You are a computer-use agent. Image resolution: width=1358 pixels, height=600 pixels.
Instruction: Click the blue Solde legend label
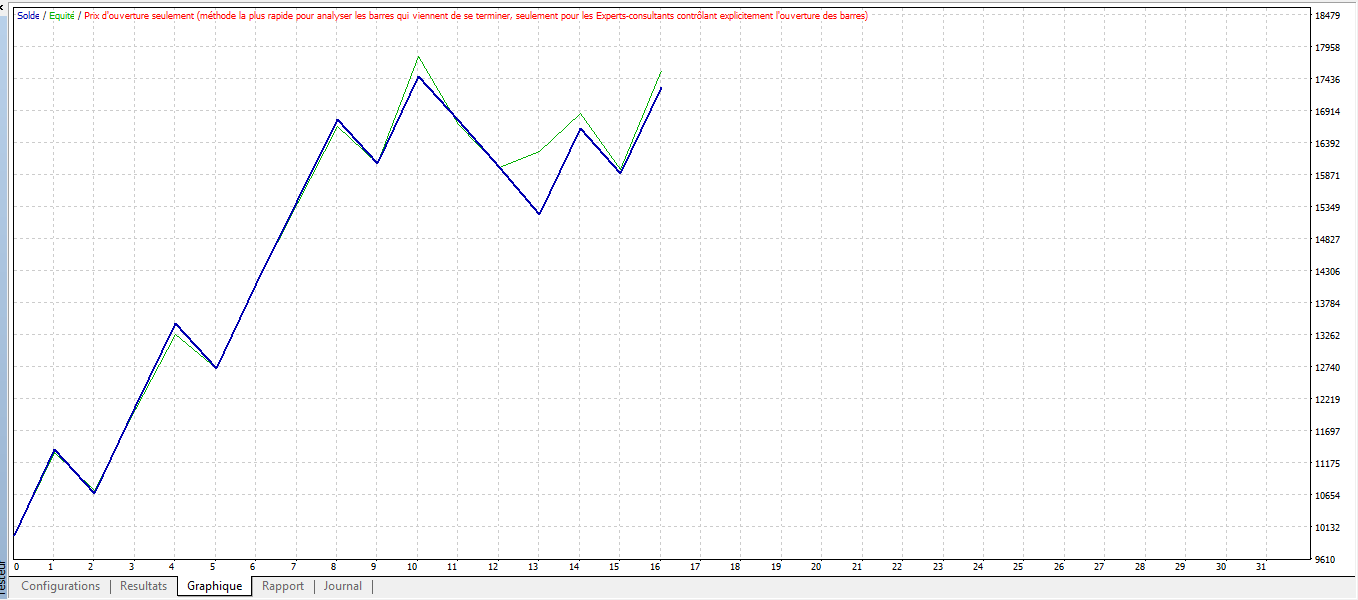(x=29, y=16)
